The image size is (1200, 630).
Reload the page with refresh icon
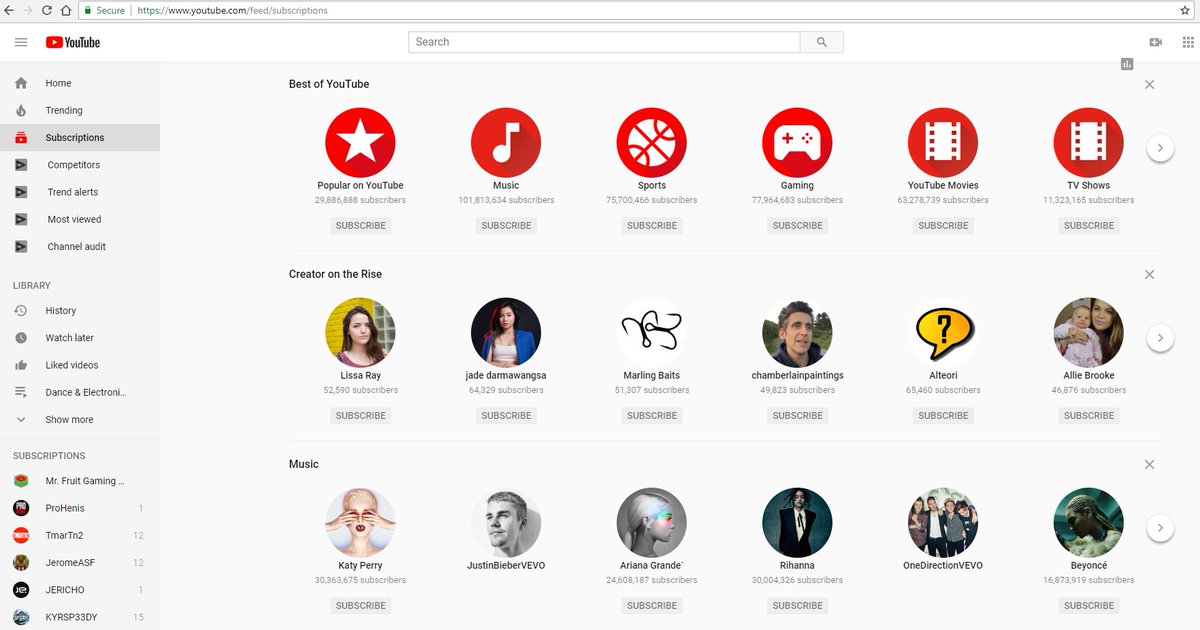point(46,10)
